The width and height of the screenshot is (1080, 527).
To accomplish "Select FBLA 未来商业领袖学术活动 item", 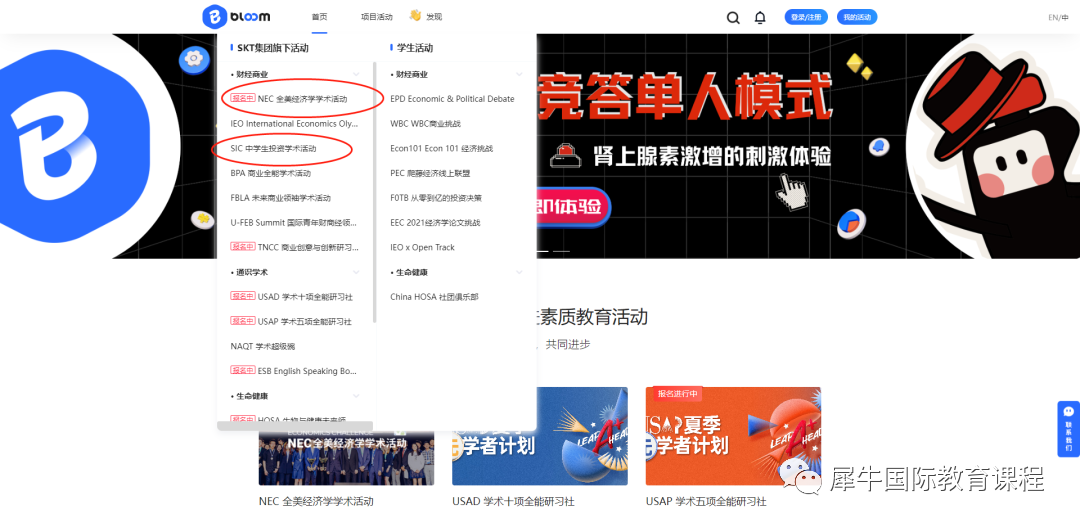I will (281, 198).
